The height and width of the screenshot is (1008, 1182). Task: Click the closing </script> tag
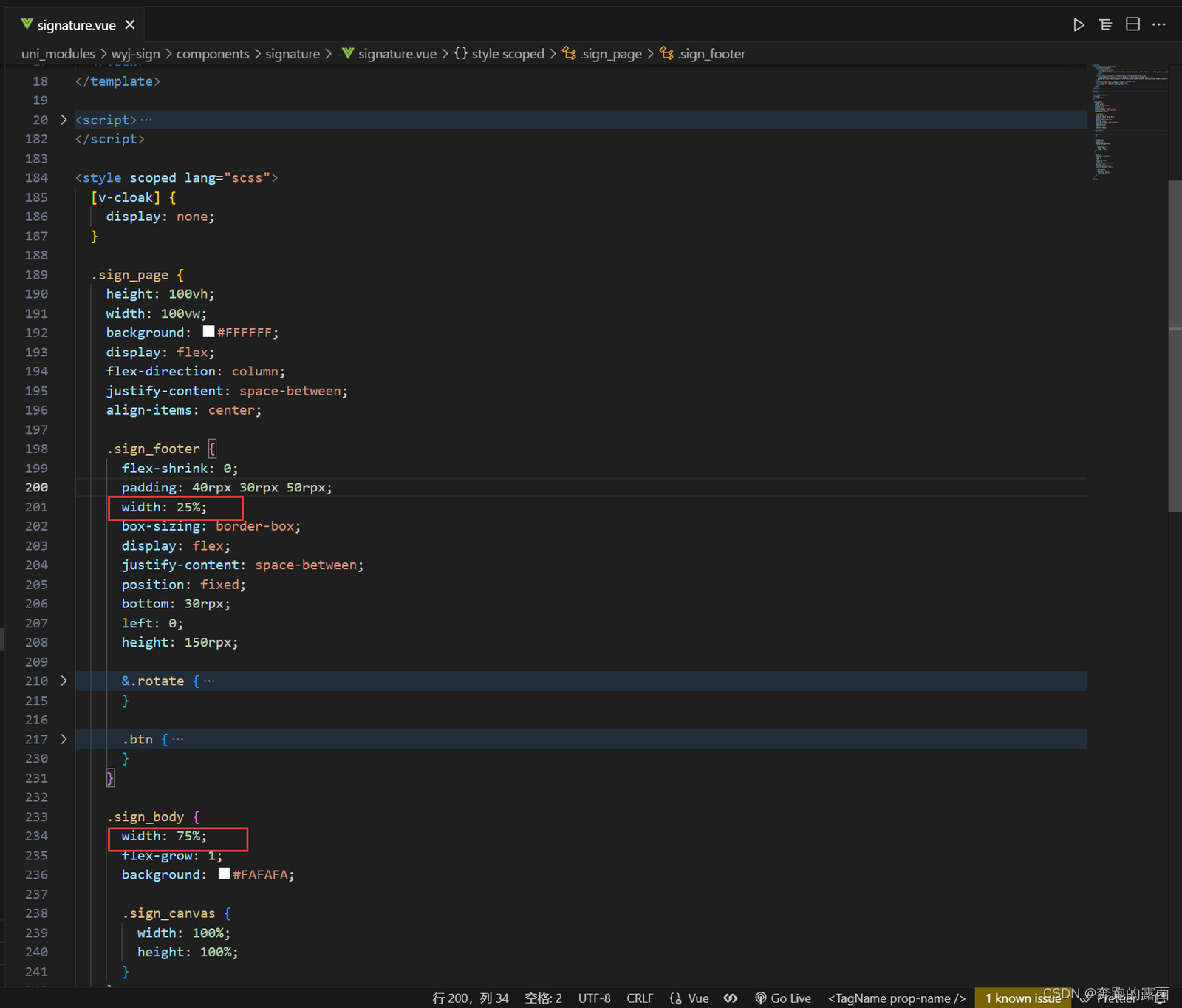(110, 139)
